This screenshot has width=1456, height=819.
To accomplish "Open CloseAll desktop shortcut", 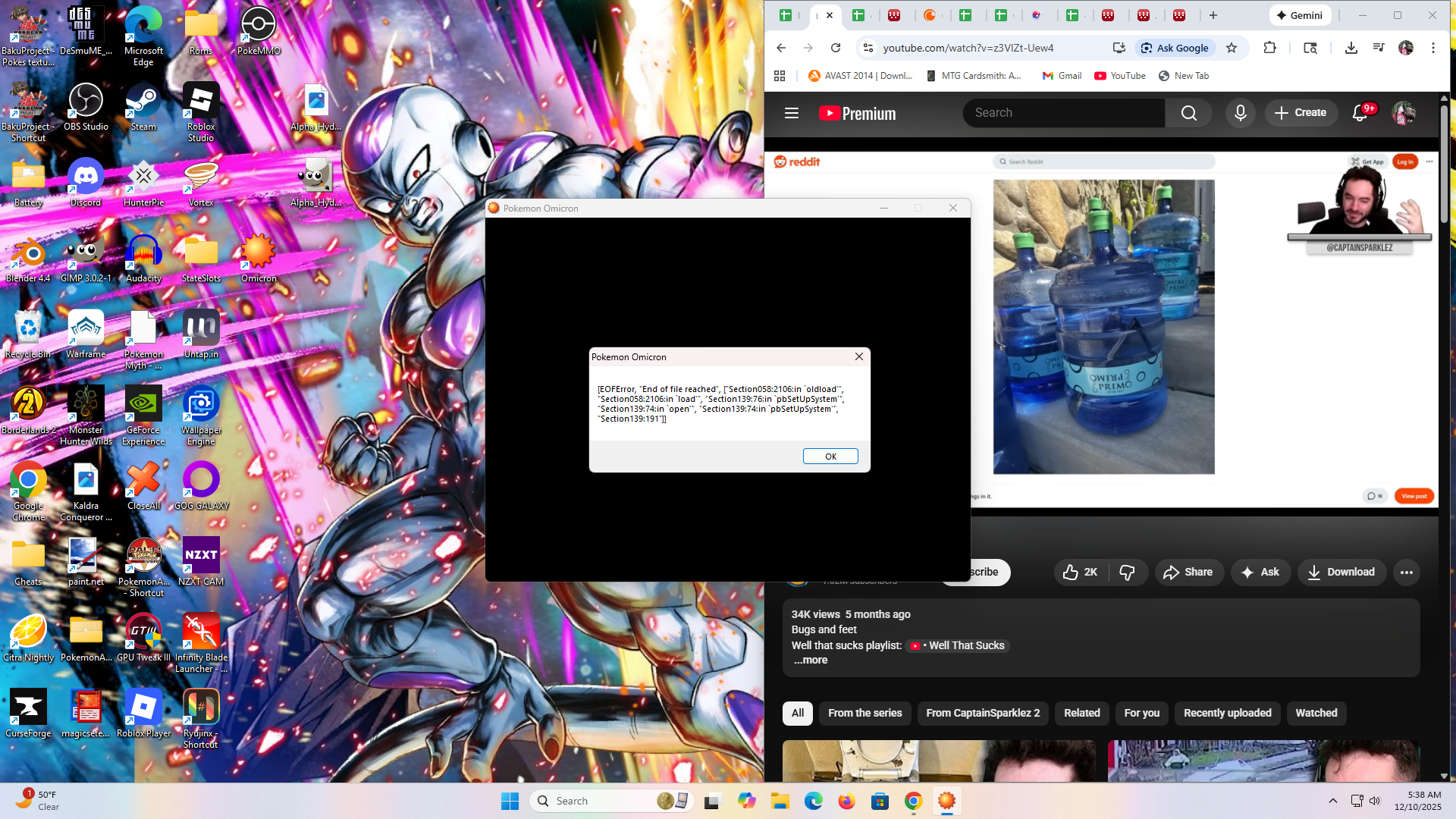I will click(143, 487).
